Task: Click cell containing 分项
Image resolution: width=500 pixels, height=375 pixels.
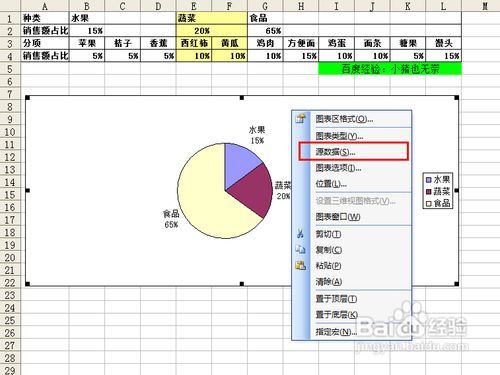Action: click(x=45, y=43)
